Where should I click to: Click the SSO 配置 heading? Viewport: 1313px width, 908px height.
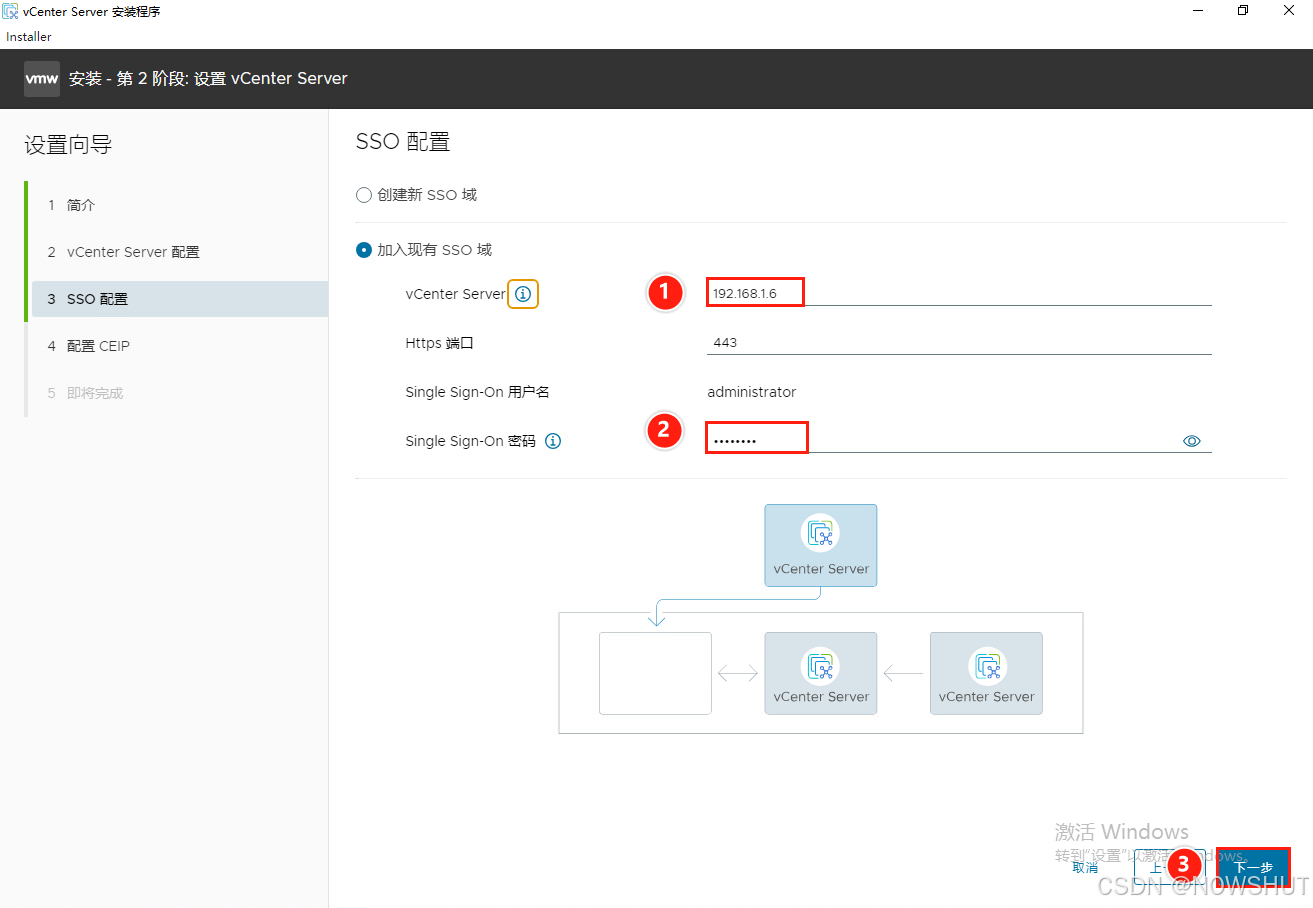(403, 142)
